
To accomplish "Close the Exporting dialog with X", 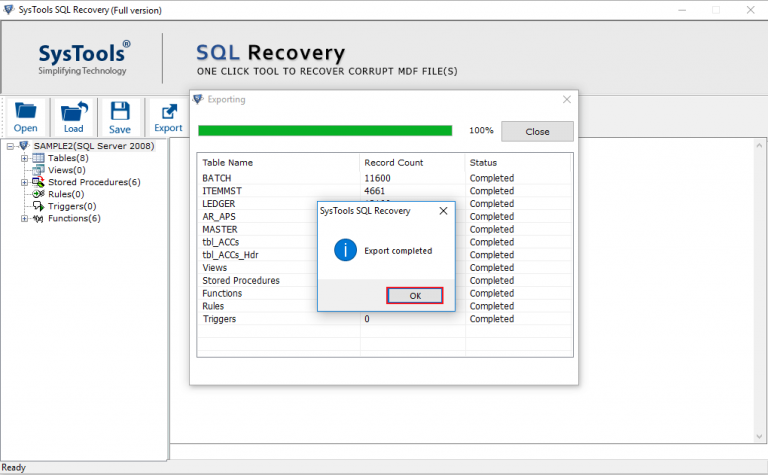I will point(567,99).
